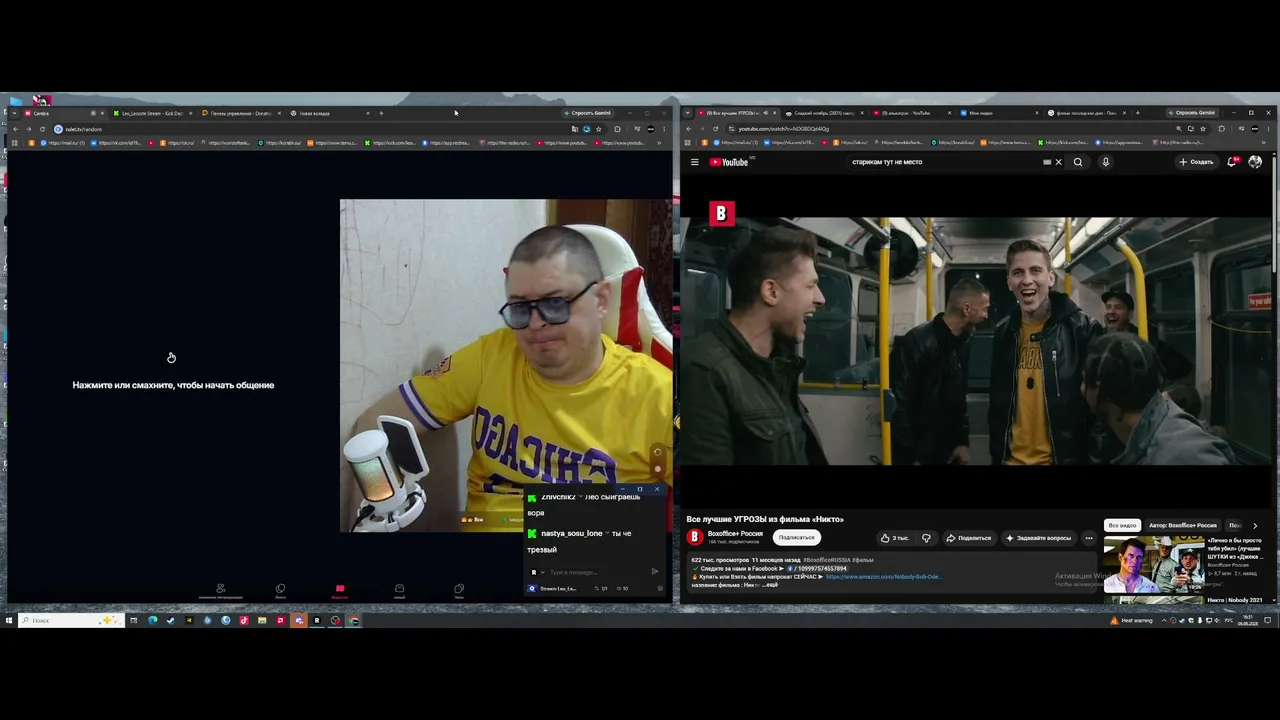Click the Windows taskbar search box
Viewport: 1280px width, 720px height.
tap(71, 621)
